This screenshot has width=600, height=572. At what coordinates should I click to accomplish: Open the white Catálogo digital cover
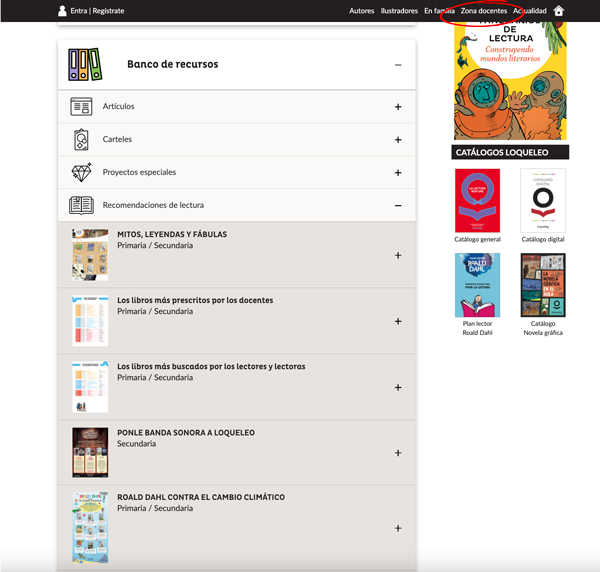coord(543,200)
